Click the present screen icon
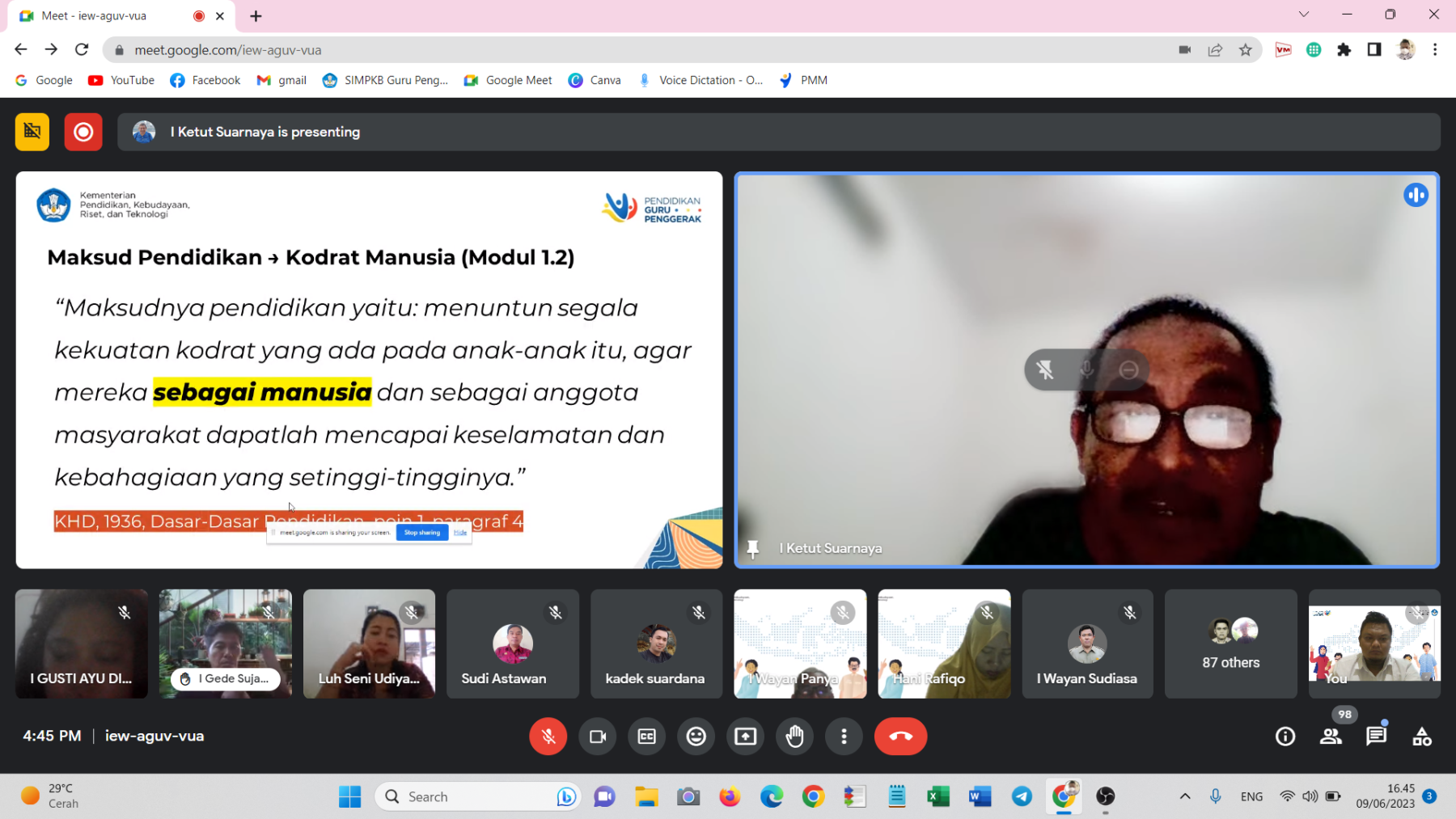Screen dimensions: 1456x819 pyautogui.click(x=745, y=736)
